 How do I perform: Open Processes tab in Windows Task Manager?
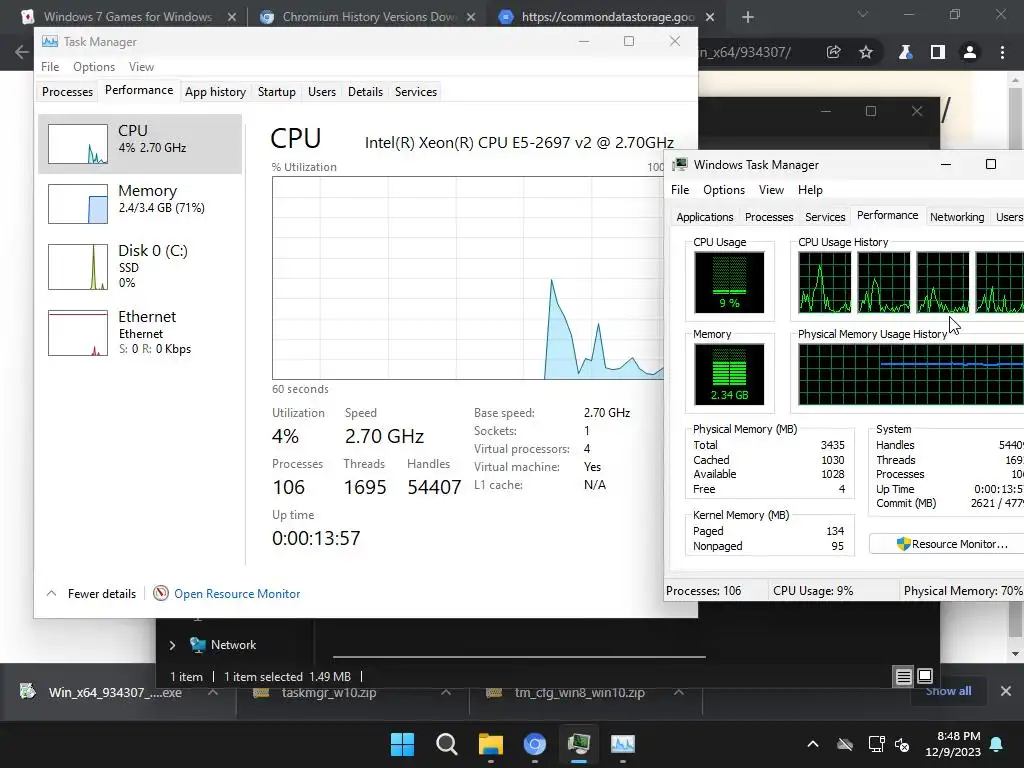[x=769, y=217]
